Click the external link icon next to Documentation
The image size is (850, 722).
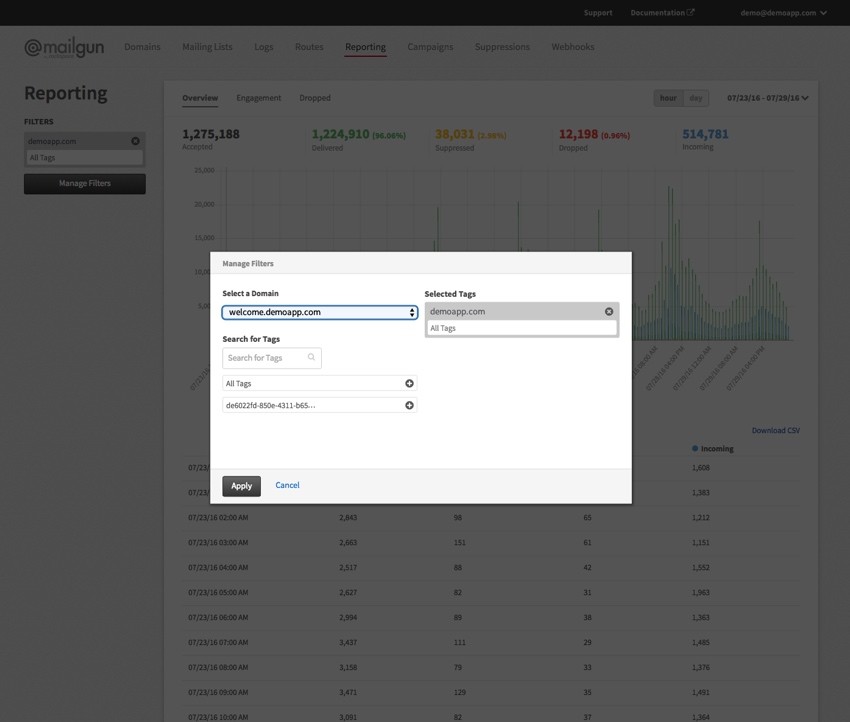(x=691, y=12)
